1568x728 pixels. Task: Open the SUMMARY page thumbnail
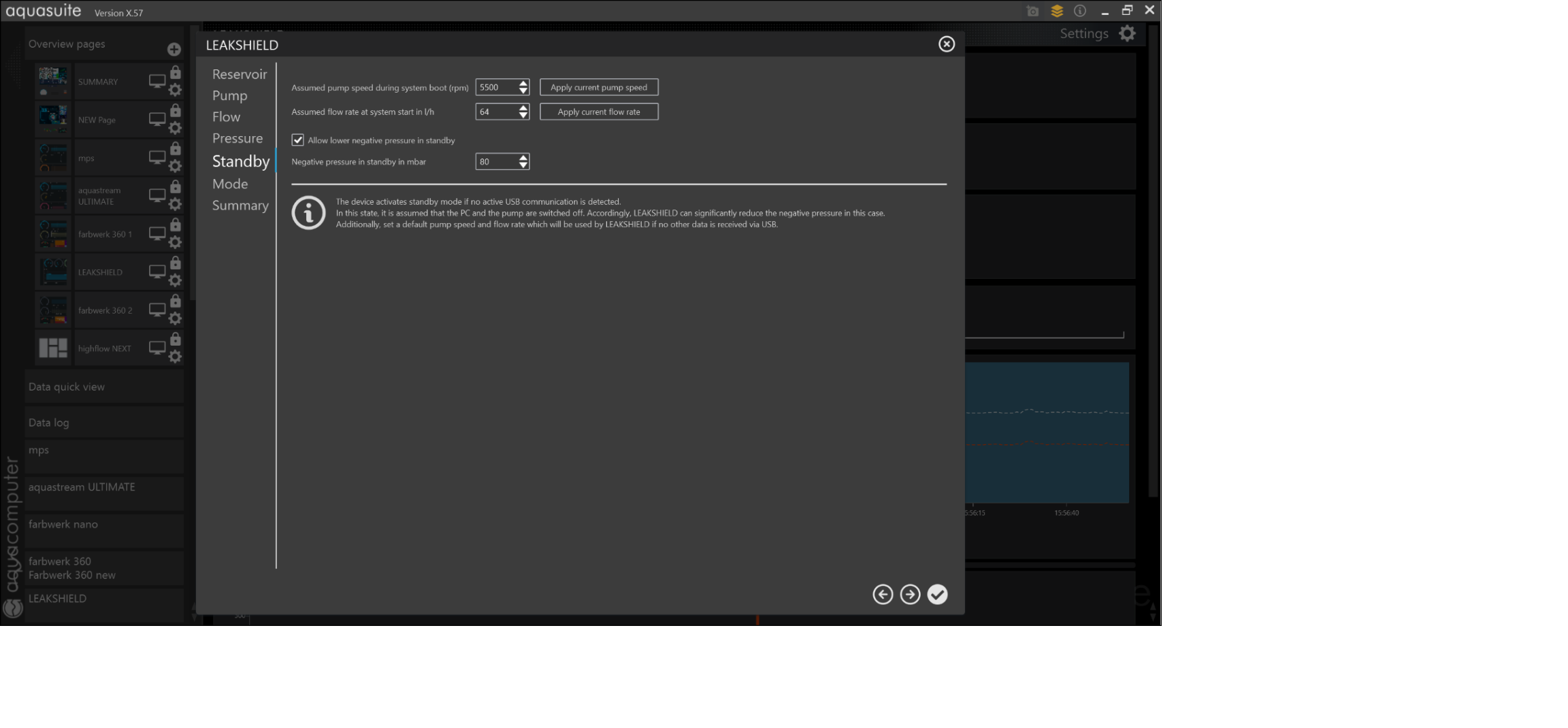tap(52, 82)
